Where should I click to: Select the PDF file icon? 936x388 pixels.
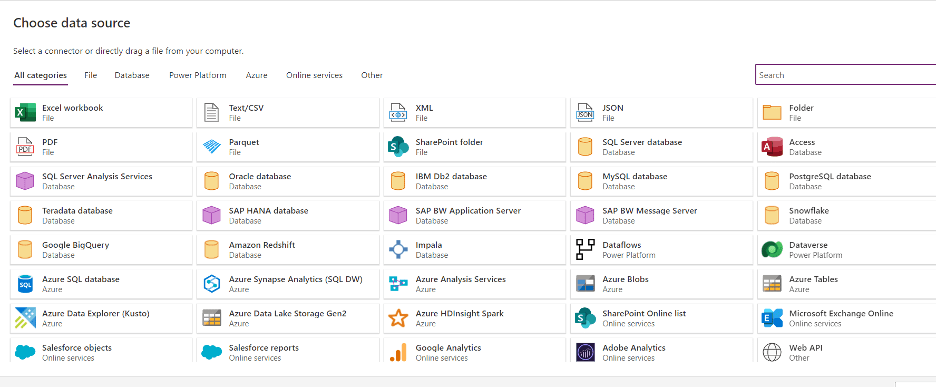pos(25,147)
